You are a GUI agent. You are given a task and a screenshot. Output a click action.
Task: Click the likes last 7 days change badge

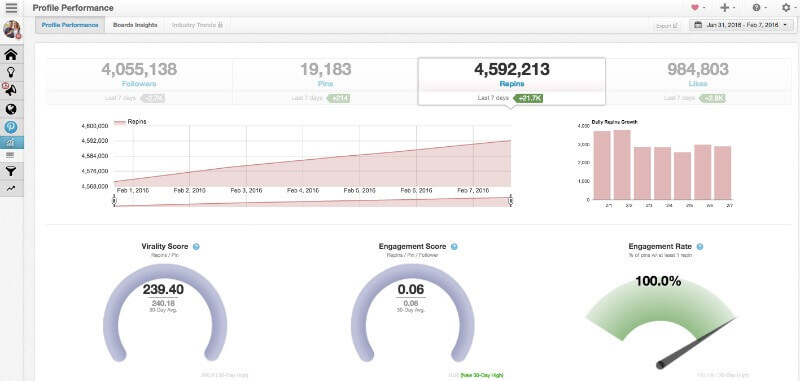tap(713, 98)
